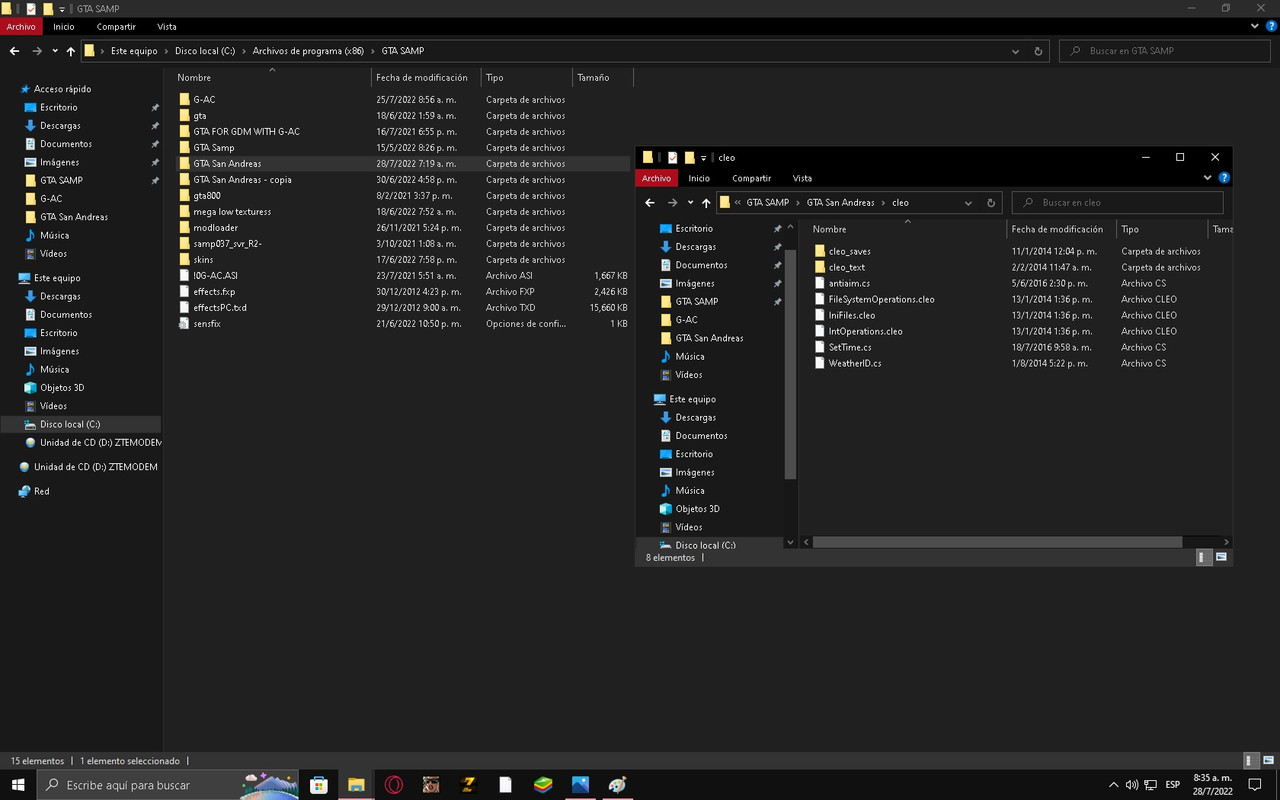
Task: Click New folder icon in cleo title bar
Action: pyautogui.click(x=689, y=157)
